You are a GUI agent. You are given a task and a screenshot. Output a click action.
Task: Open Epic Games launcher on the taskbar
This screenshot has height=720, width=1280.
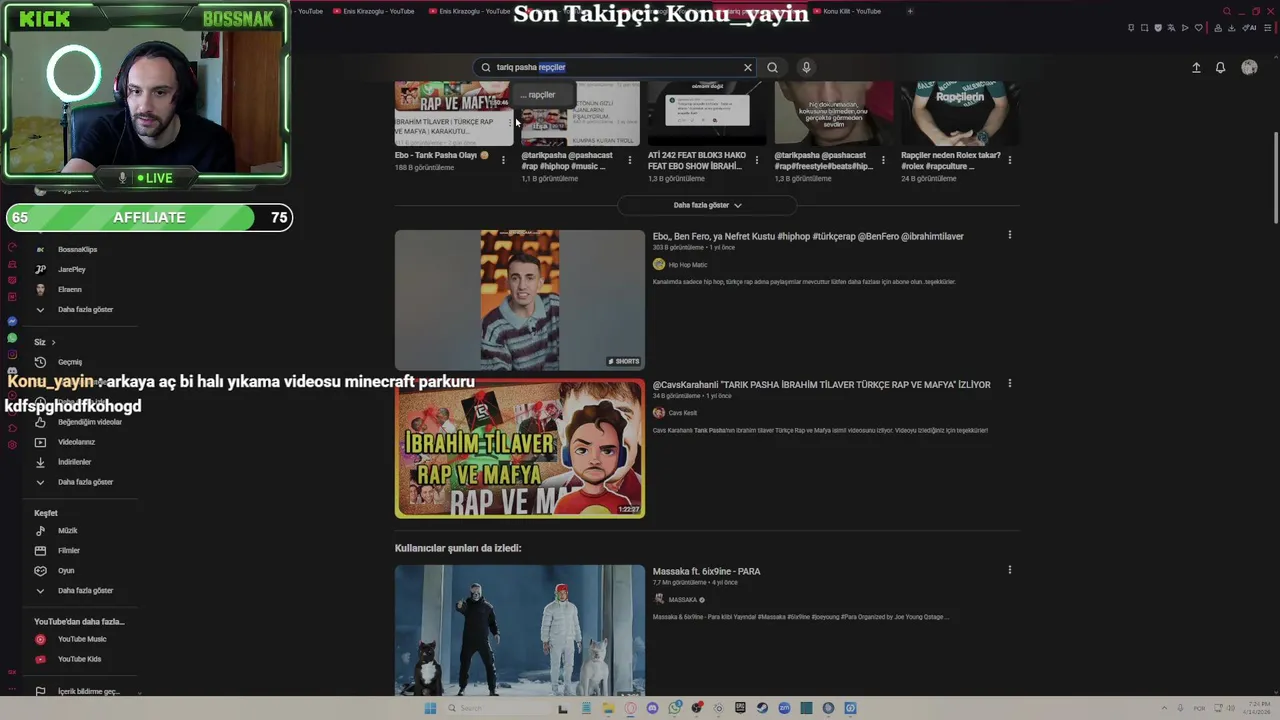point(740,708)
